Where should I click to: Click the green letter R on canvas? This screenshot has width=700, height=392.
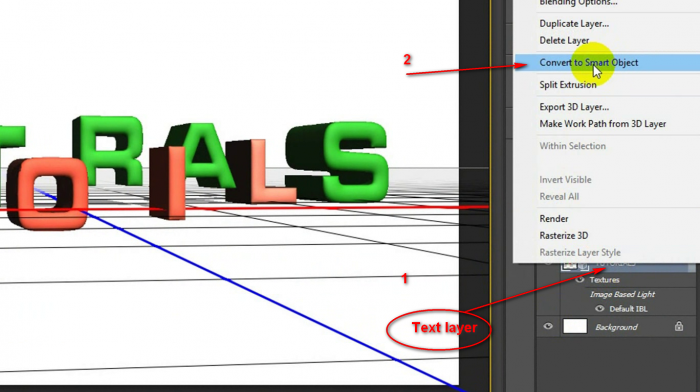click(109, 150)
